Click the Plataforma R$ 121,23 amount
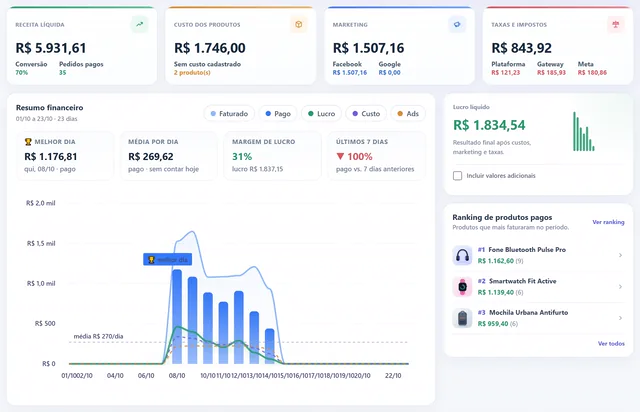640x412 pixels. point(506,73)
